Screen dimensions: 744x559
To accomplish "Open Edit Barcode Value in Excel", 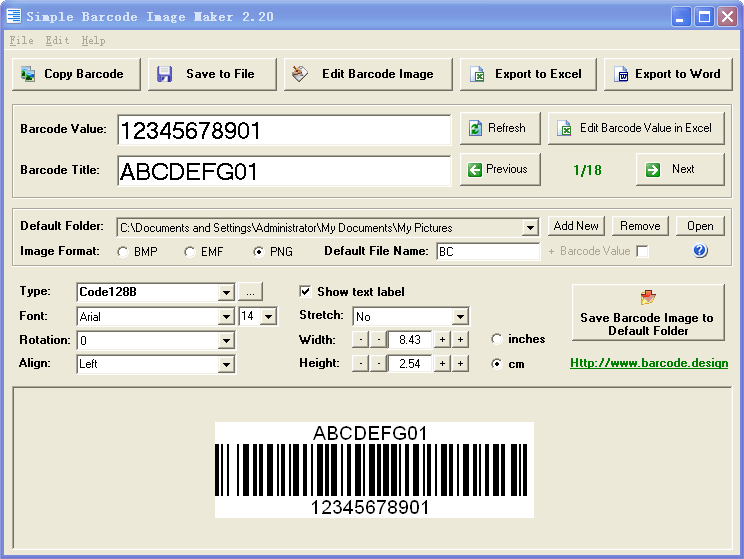I will (x=636, y=128).
